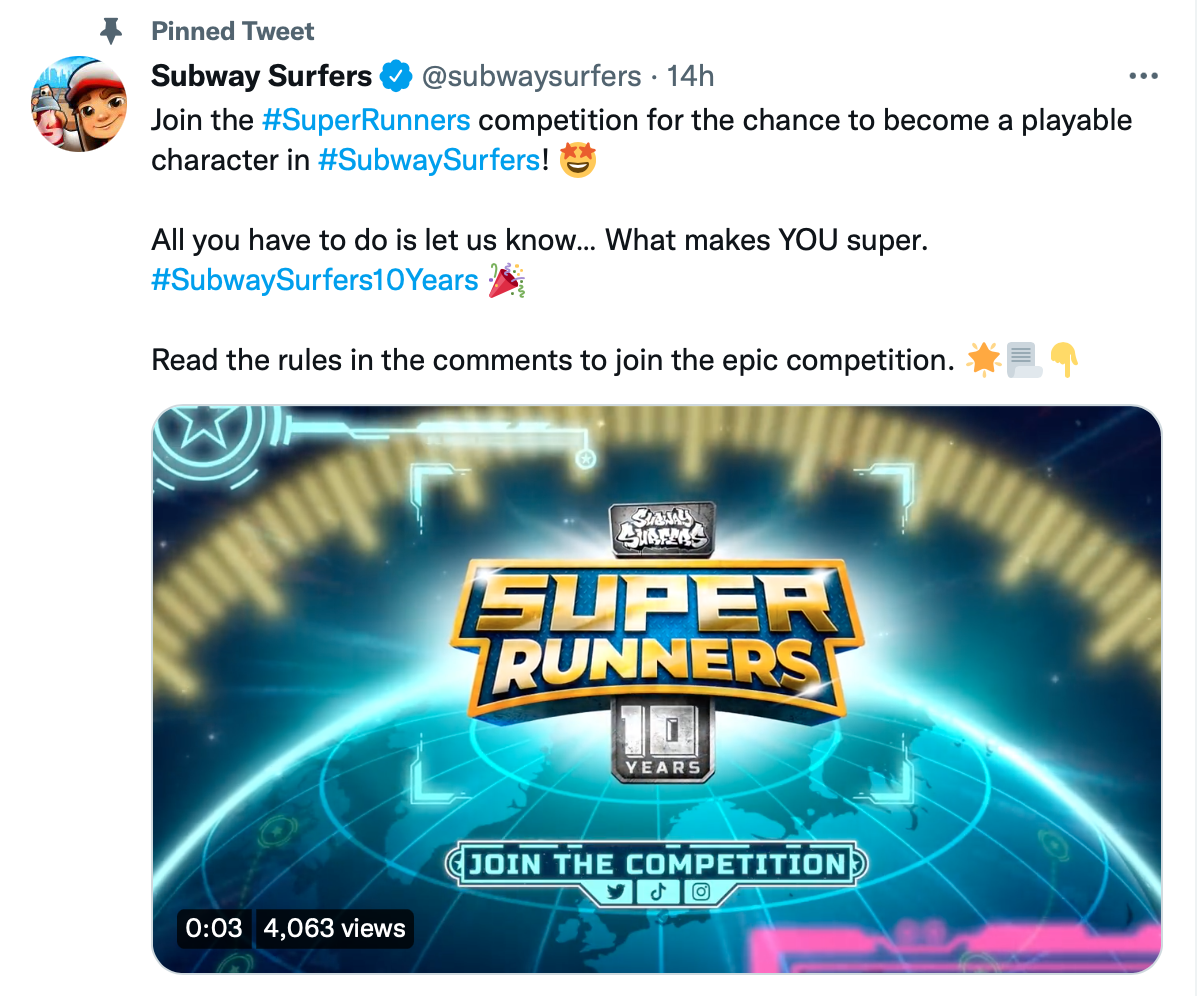Open the three-dot More menu on the tweet
The width and height of the screenshot is (1204, 996).
pos(1142,76)
